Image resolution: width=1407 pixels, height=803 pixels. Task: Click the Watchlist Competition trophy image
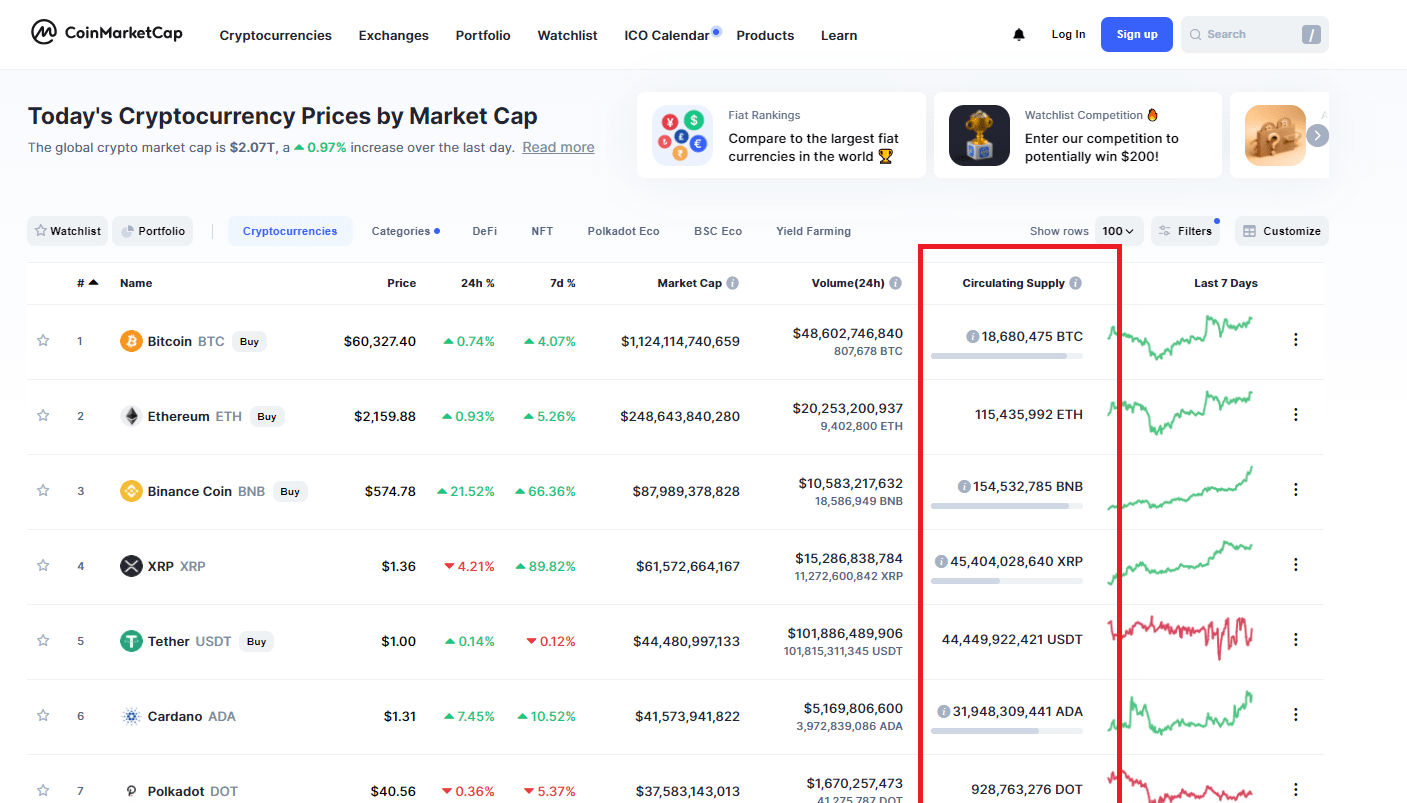(979, 135)
